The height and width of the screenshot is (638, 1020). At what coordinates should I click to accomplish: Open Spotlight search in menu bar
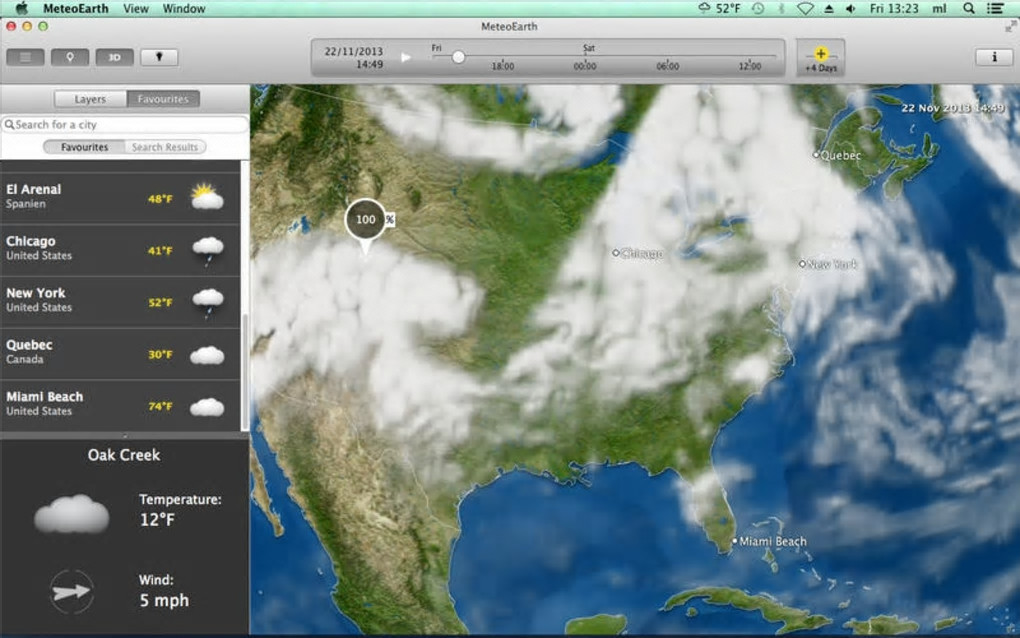[969, 8]
